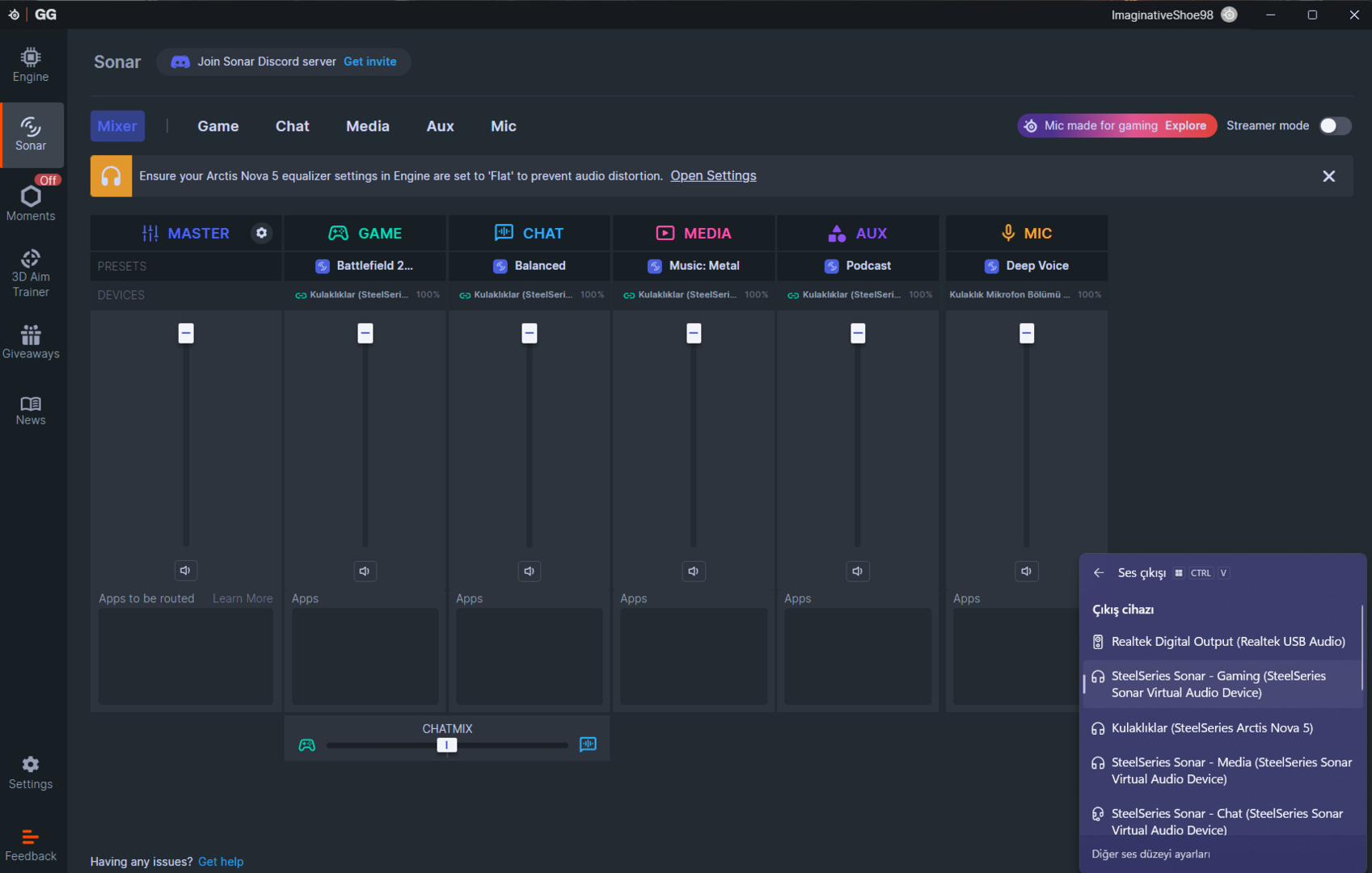Screen dimensions: 1372x873
Task: Select SteelSeries Sonar - Gaming output
Action: point(1222,684)
